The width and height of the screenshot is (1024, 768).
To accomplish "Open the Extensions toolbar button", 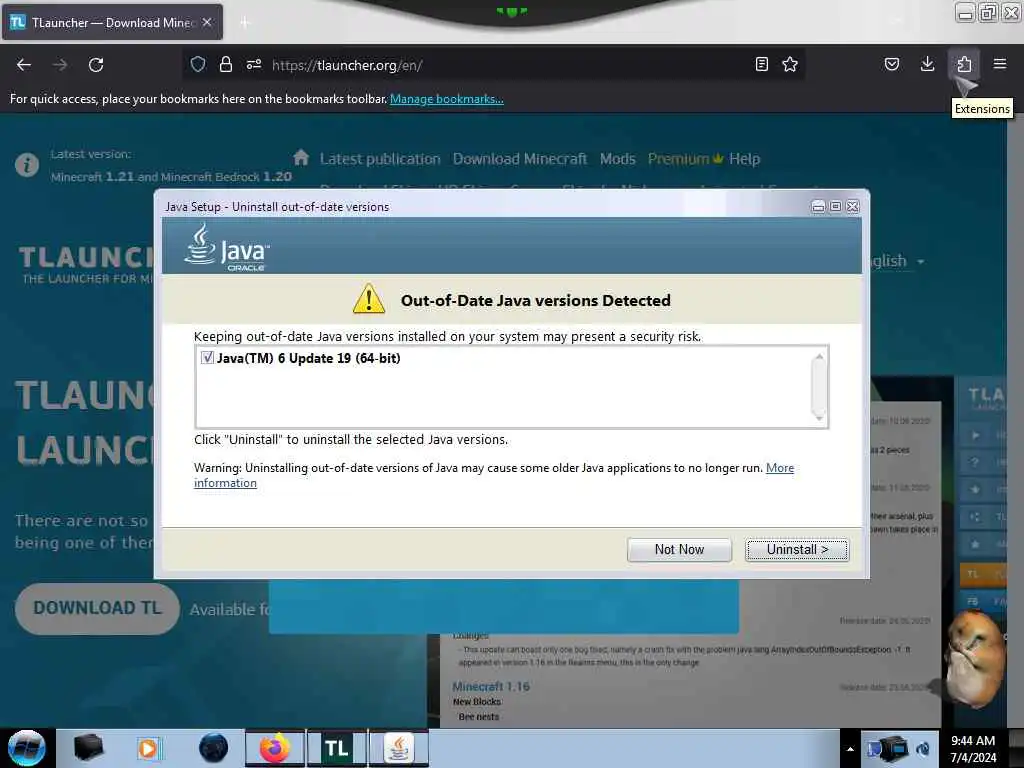I will click(964, 64).
